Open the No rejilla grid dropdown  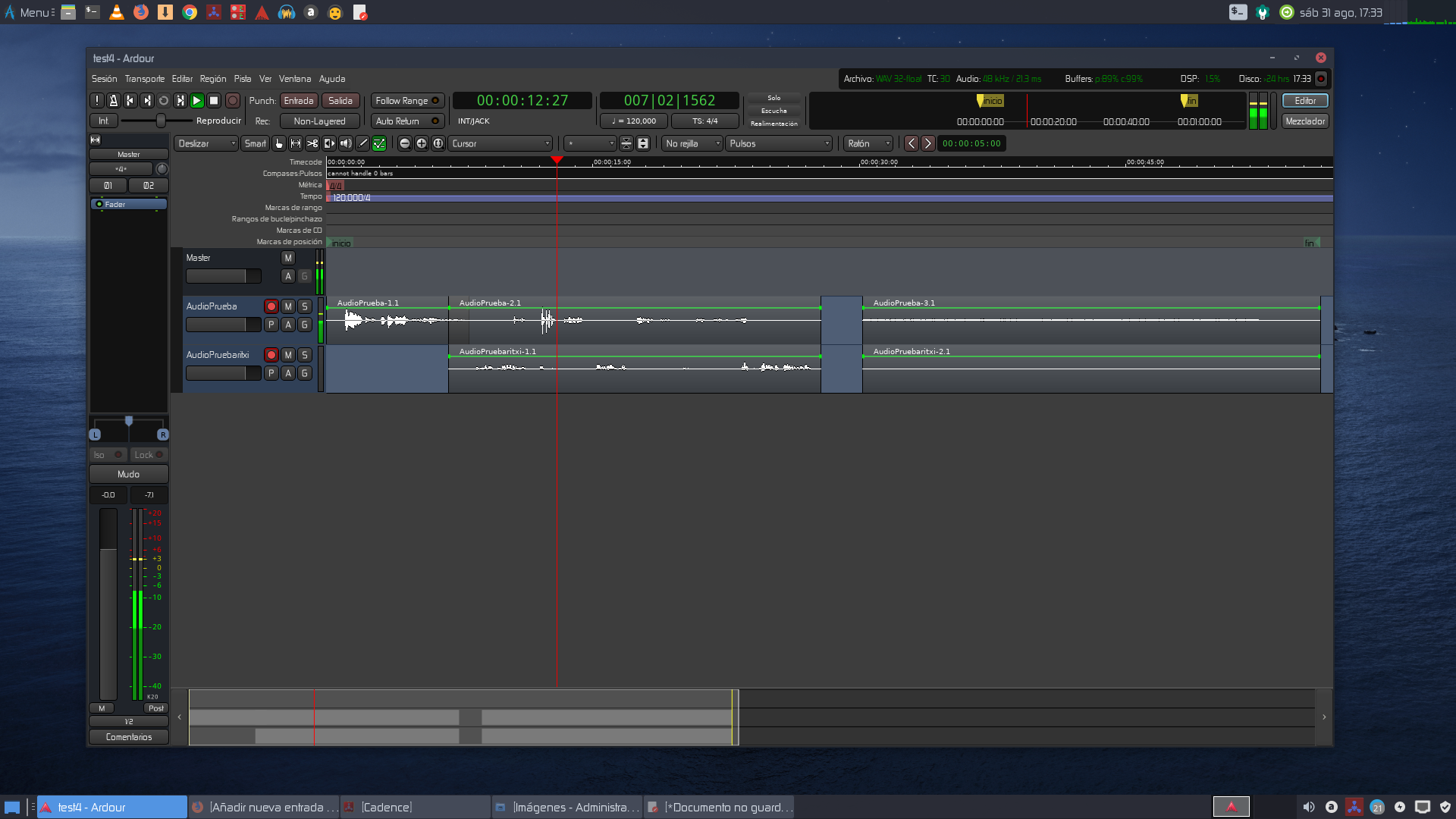pyautogui.click(x=692, y=143)
